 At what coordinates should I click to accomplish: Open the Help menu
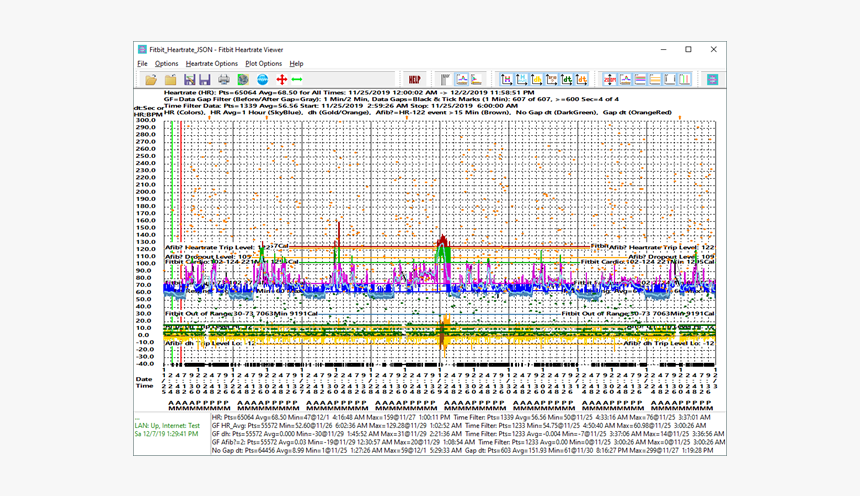coord(296,64)
